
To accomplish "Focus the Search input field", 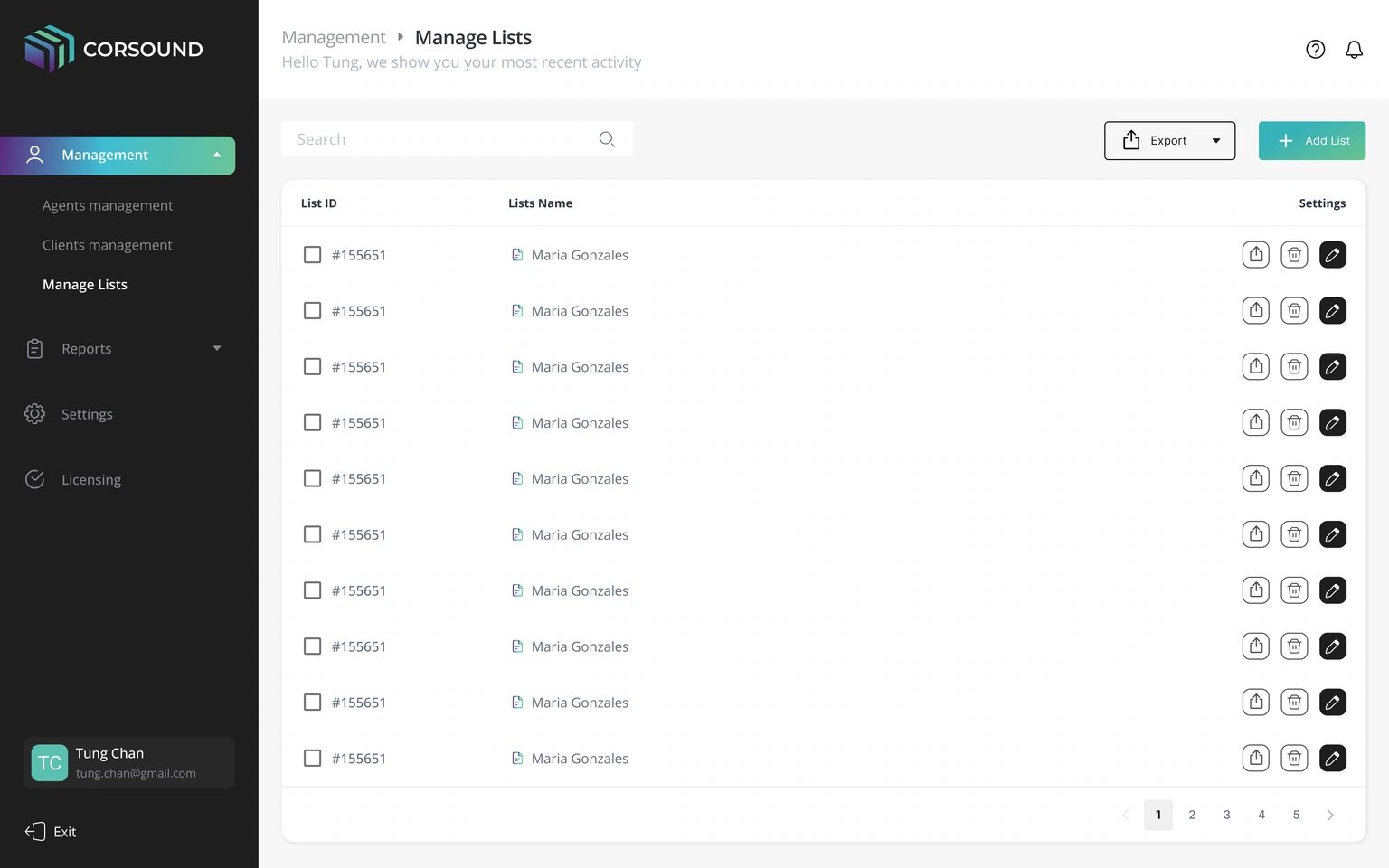I will tap(458, 139).
